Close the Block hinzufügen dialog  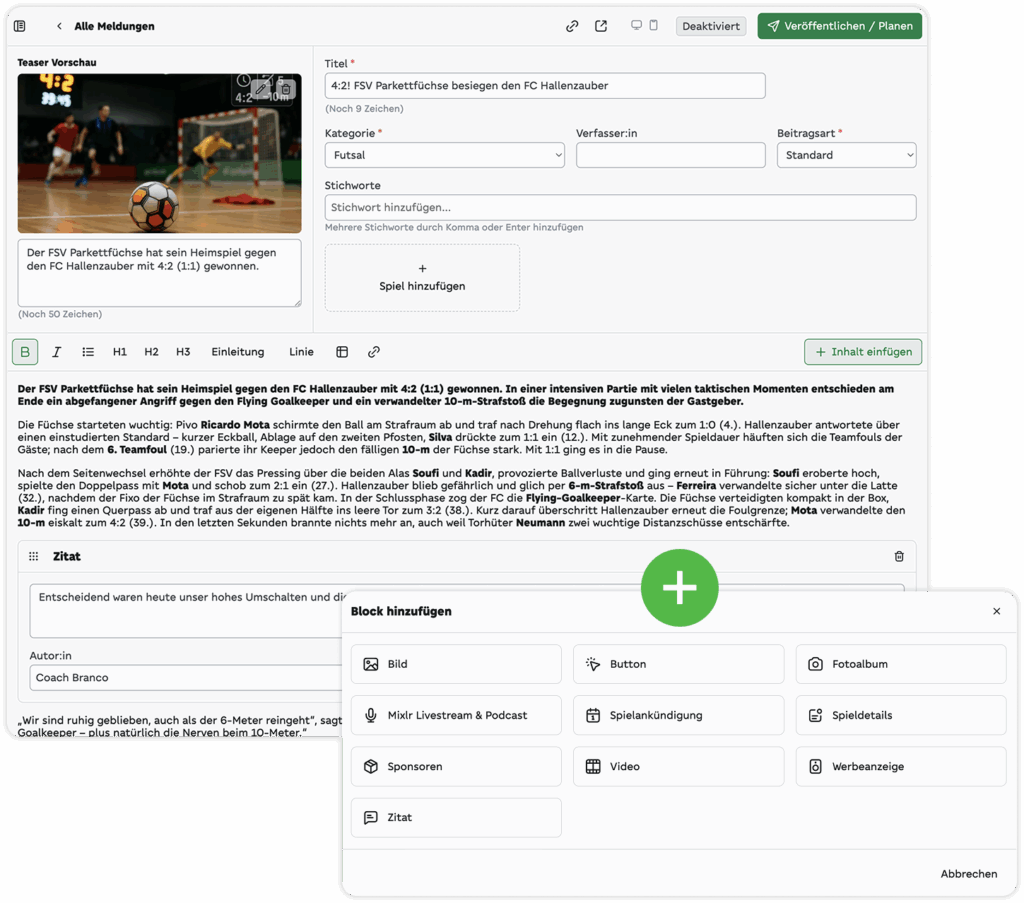pyautogui.click(x=996, y=611)
